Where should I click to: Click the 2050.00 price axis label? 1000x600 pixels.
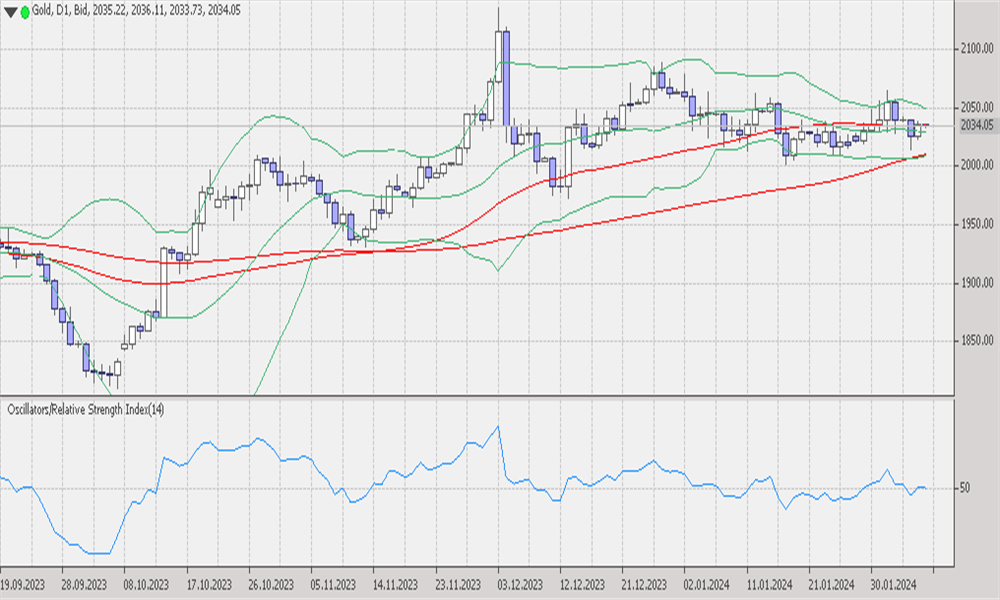(976, 107)
